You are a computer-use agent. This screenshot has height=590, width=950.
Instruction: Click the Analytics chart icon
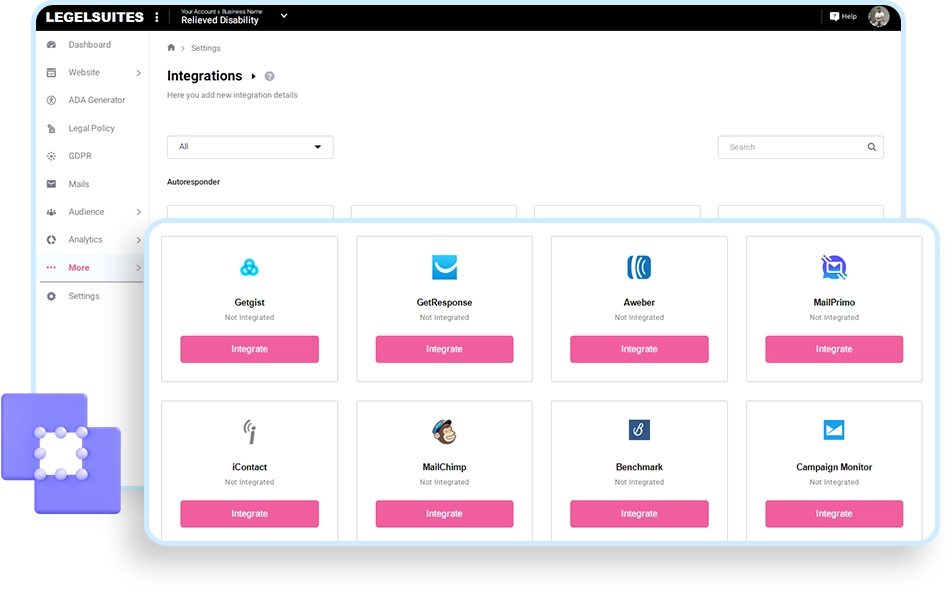(51, 240)
